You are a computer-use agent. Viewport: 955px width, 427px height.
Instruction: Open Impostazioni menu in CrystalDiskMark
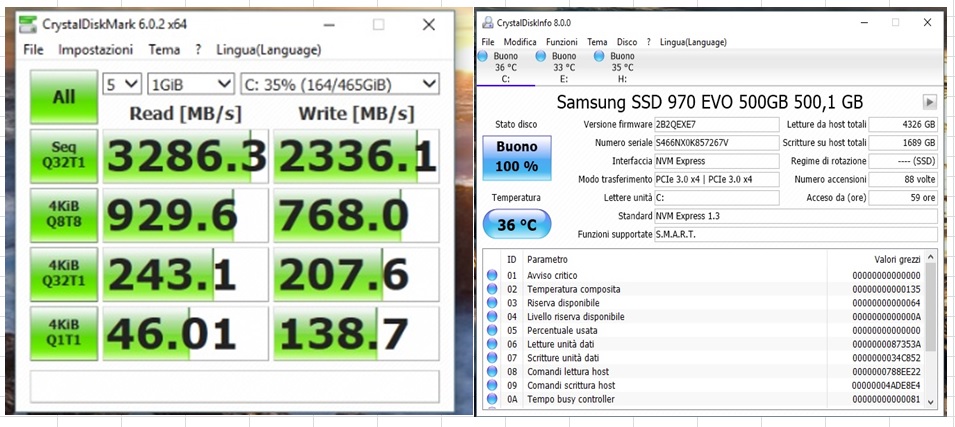95,50
